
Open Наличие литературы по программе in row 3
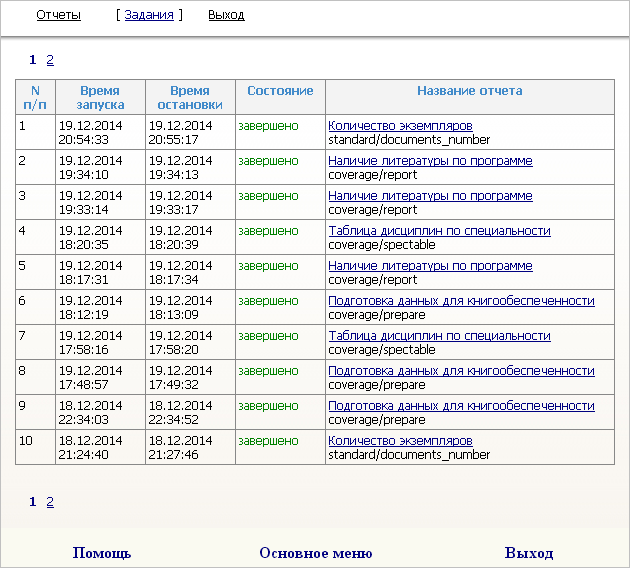(x=430, y=196)
